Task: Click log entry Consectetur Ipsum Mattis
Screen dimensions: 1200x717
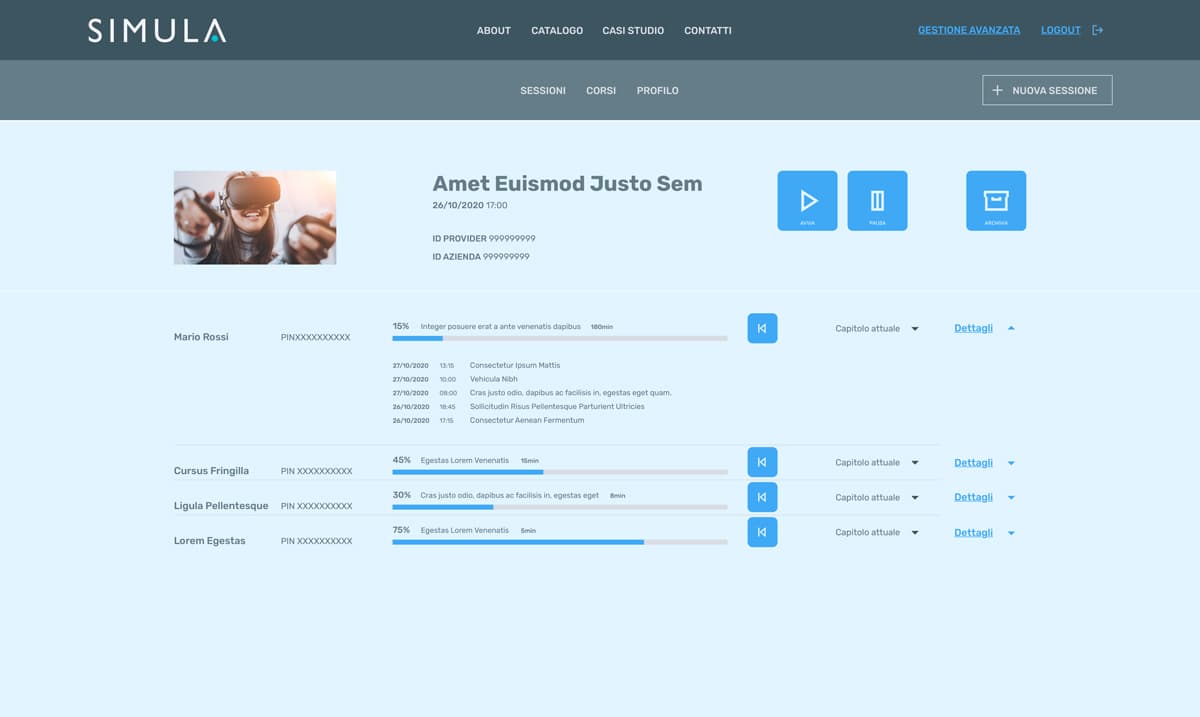Action: (x=515, y=365)
